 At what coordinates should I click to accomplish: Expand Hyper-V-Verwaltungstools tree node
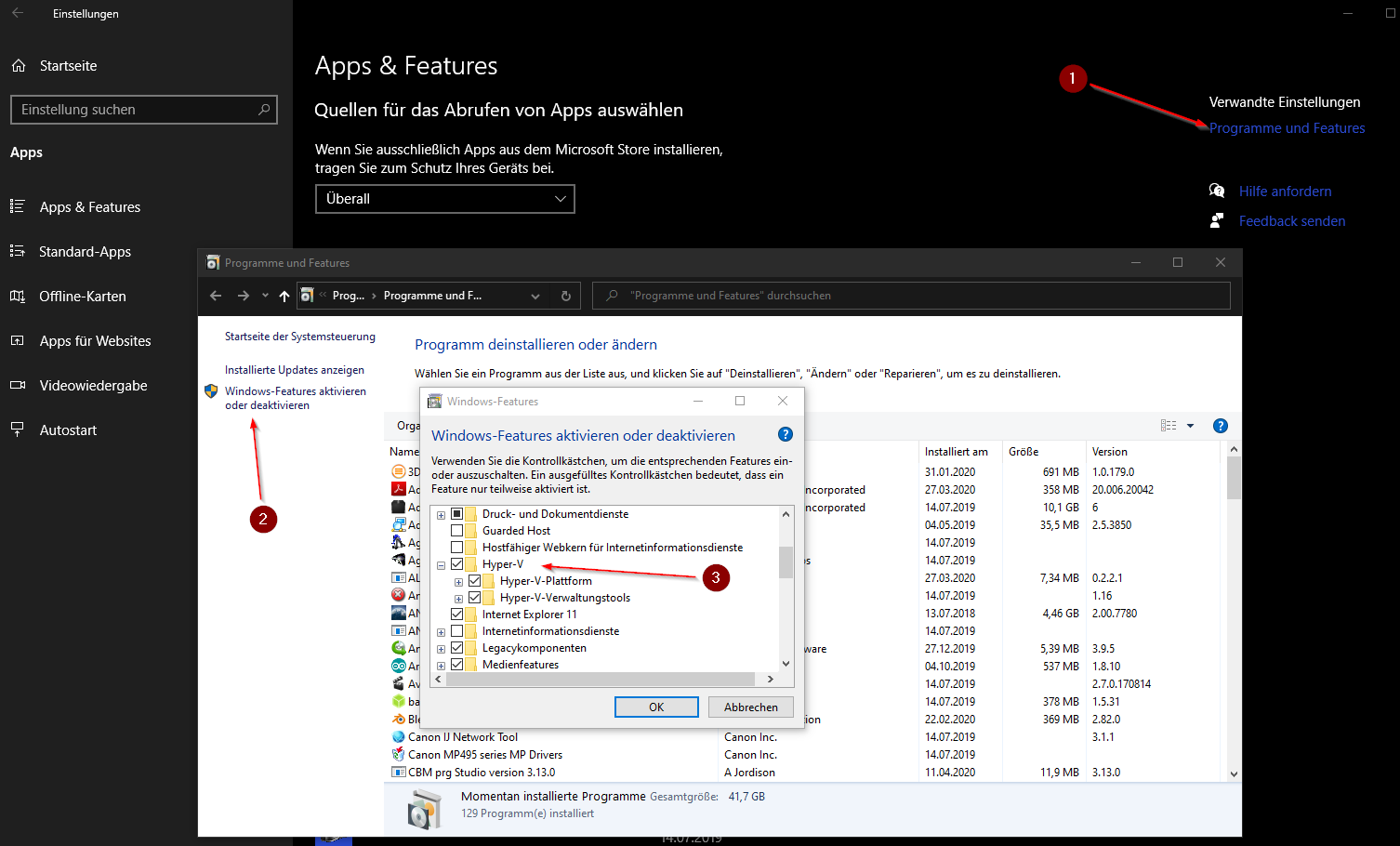tap(458, 599)
